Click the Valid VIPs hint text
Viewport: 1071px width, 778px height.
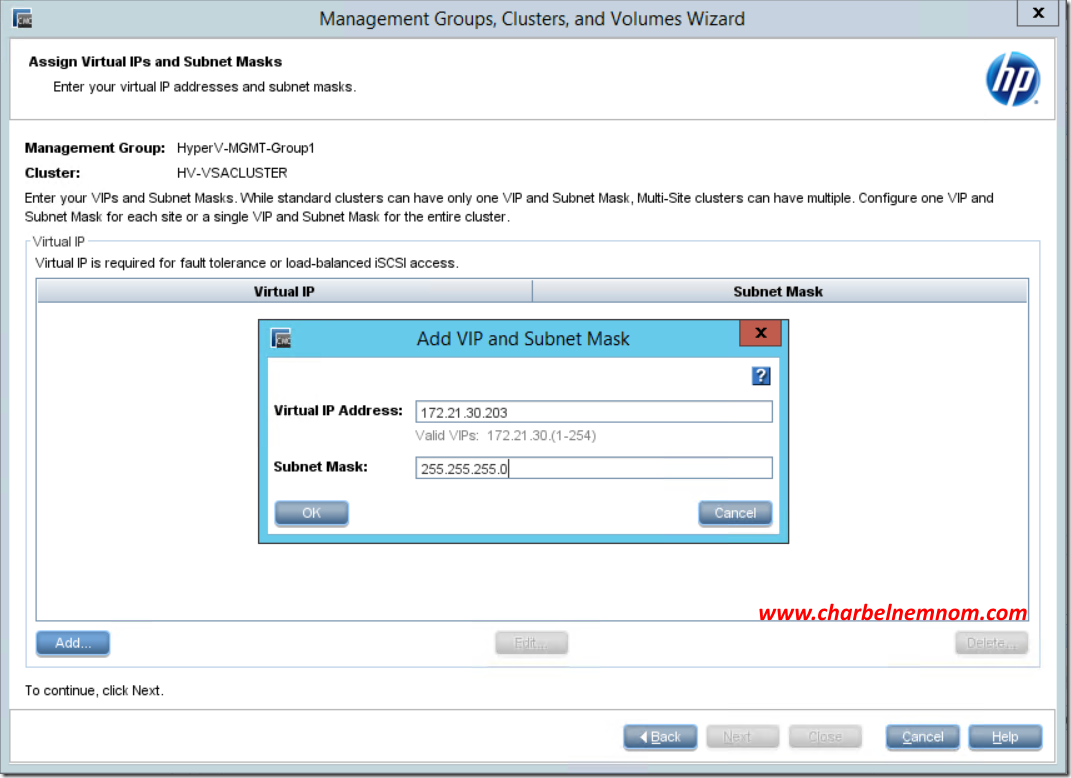[x=505, y=436]
